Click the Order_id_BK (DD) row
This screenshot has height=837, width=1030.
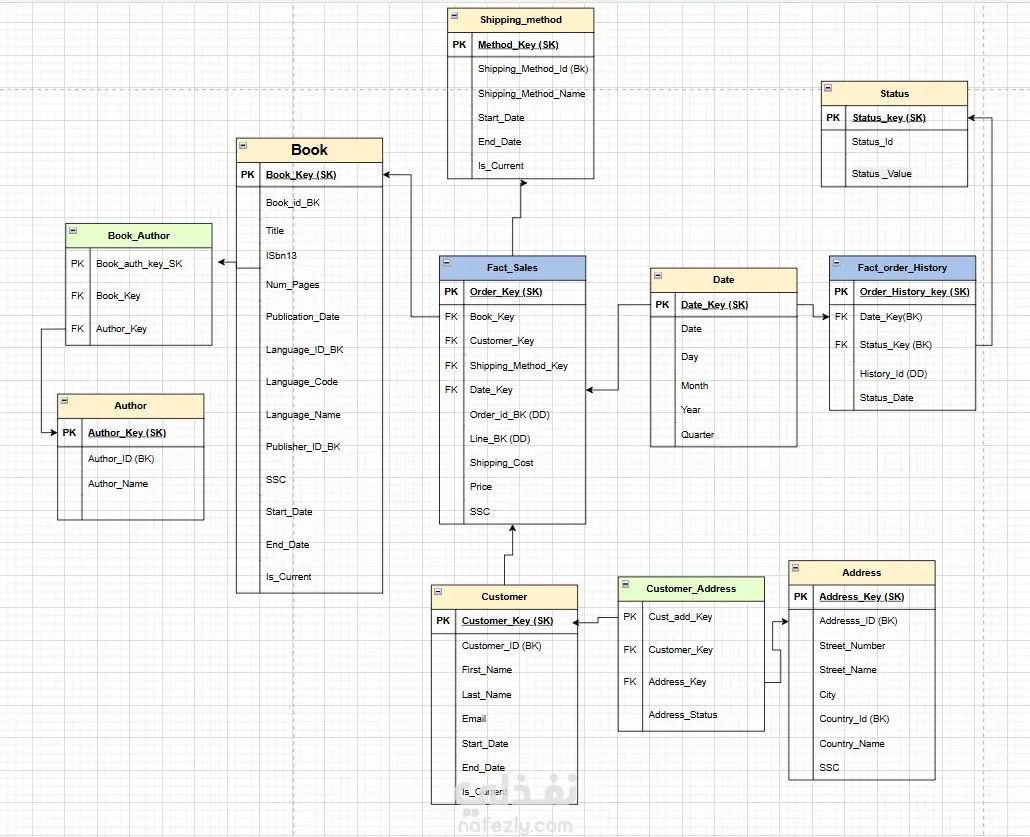[x=512, y=415]
